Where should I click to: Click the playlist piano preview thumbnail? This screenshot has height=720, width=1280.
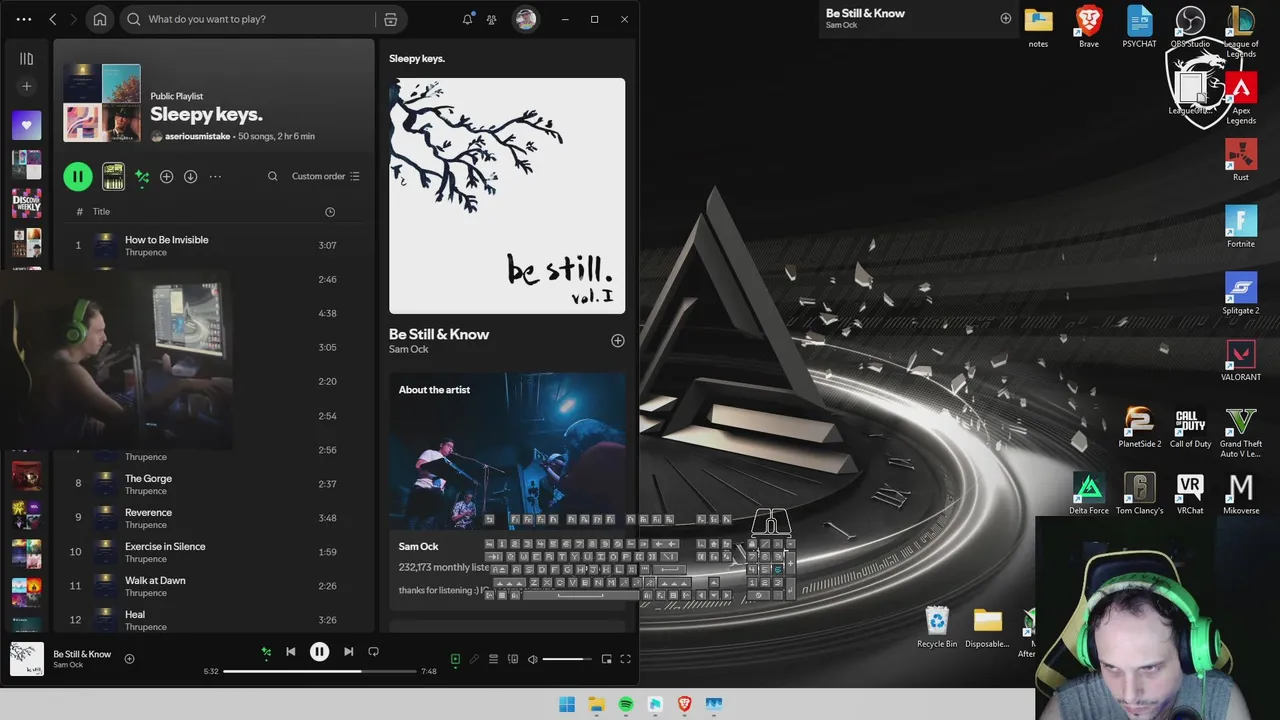click(113, 177)
